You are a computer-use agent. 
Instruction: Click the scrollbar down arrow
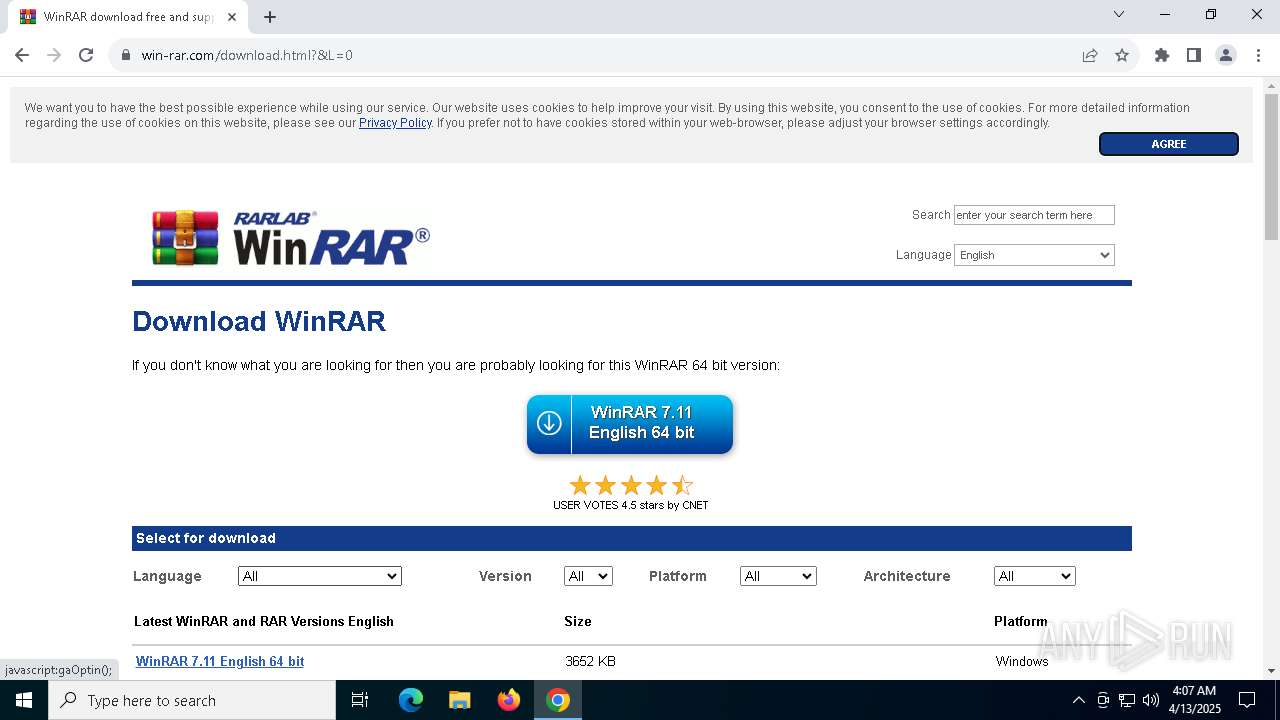(x=1271, y=671)
